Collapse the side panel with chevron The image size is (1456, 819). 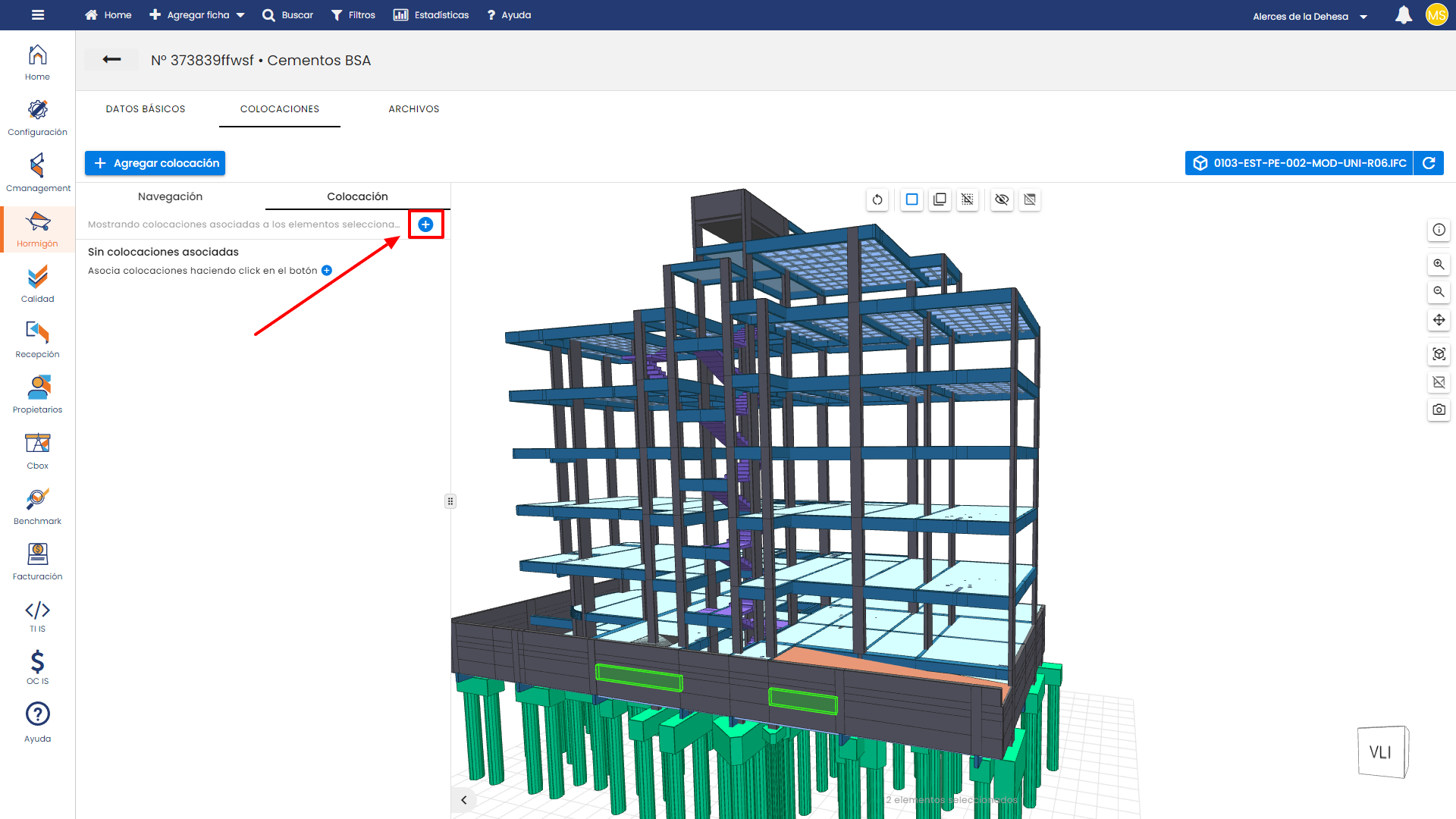pos(463,799)
